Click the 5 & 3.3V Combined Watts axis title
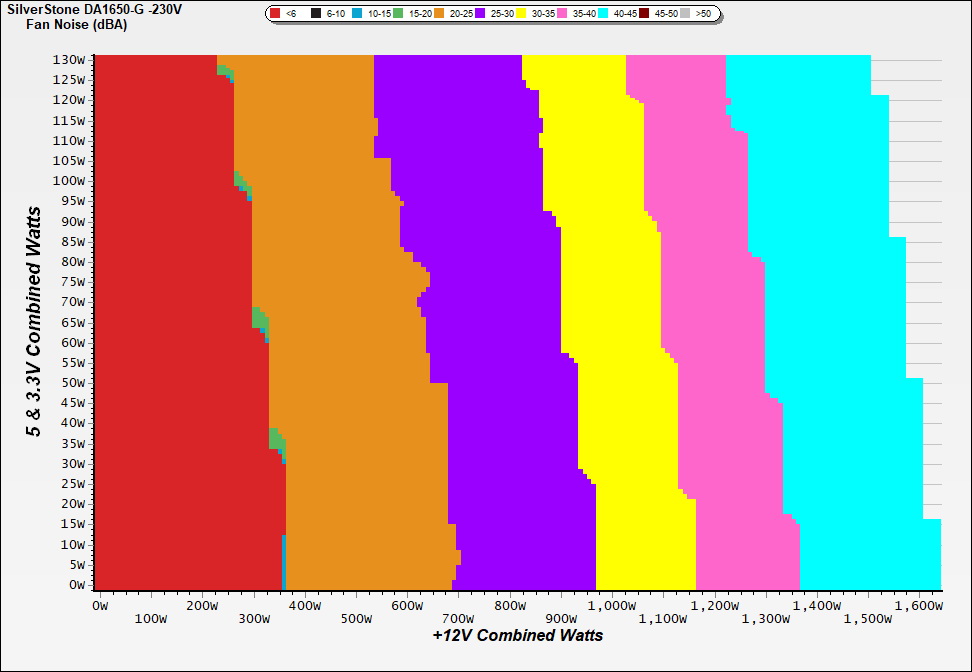Viewport: 972px width, 672px height. (34, 322)
